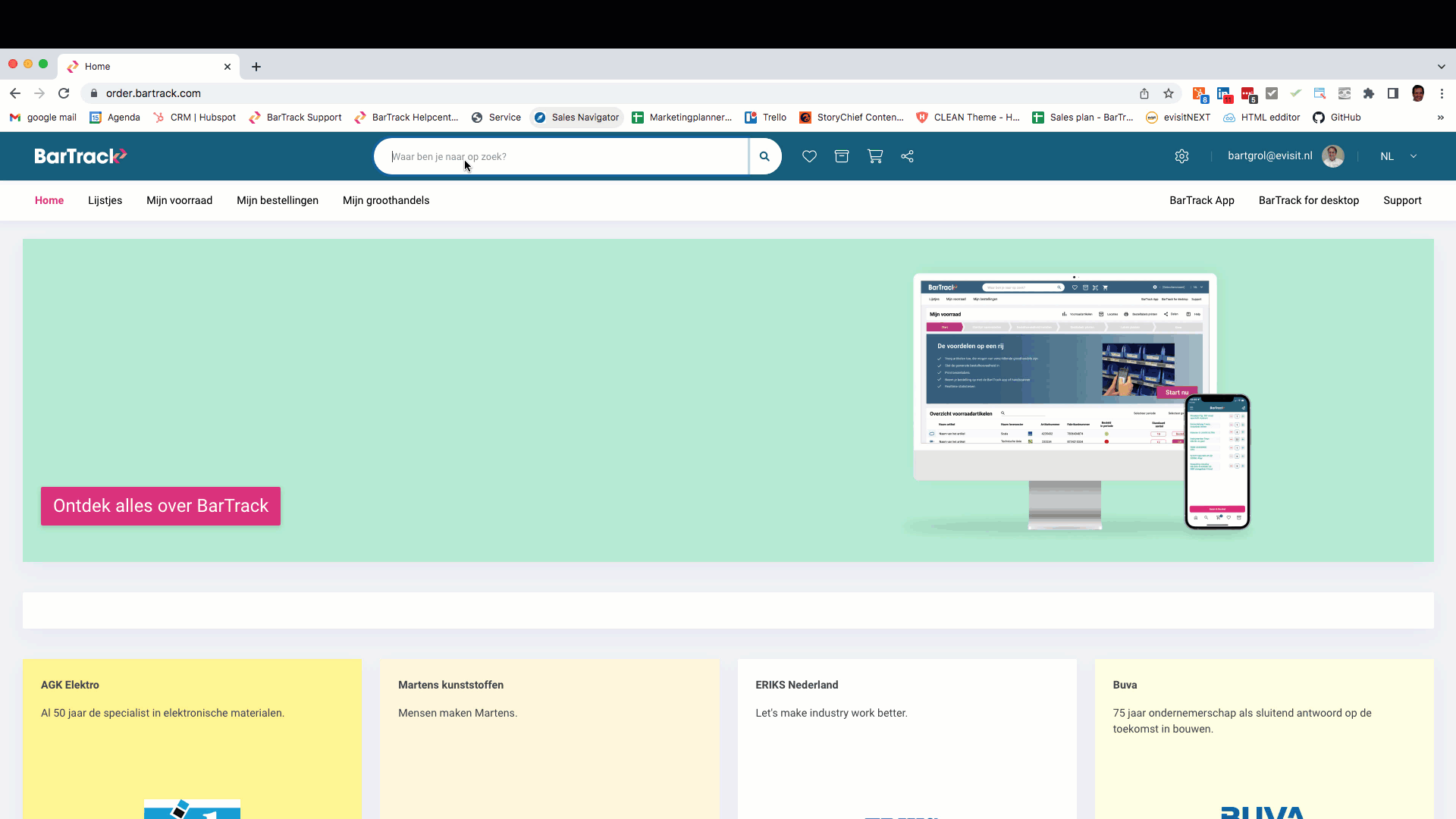Click the Lijstjes navigation tab

click(105, 200)
